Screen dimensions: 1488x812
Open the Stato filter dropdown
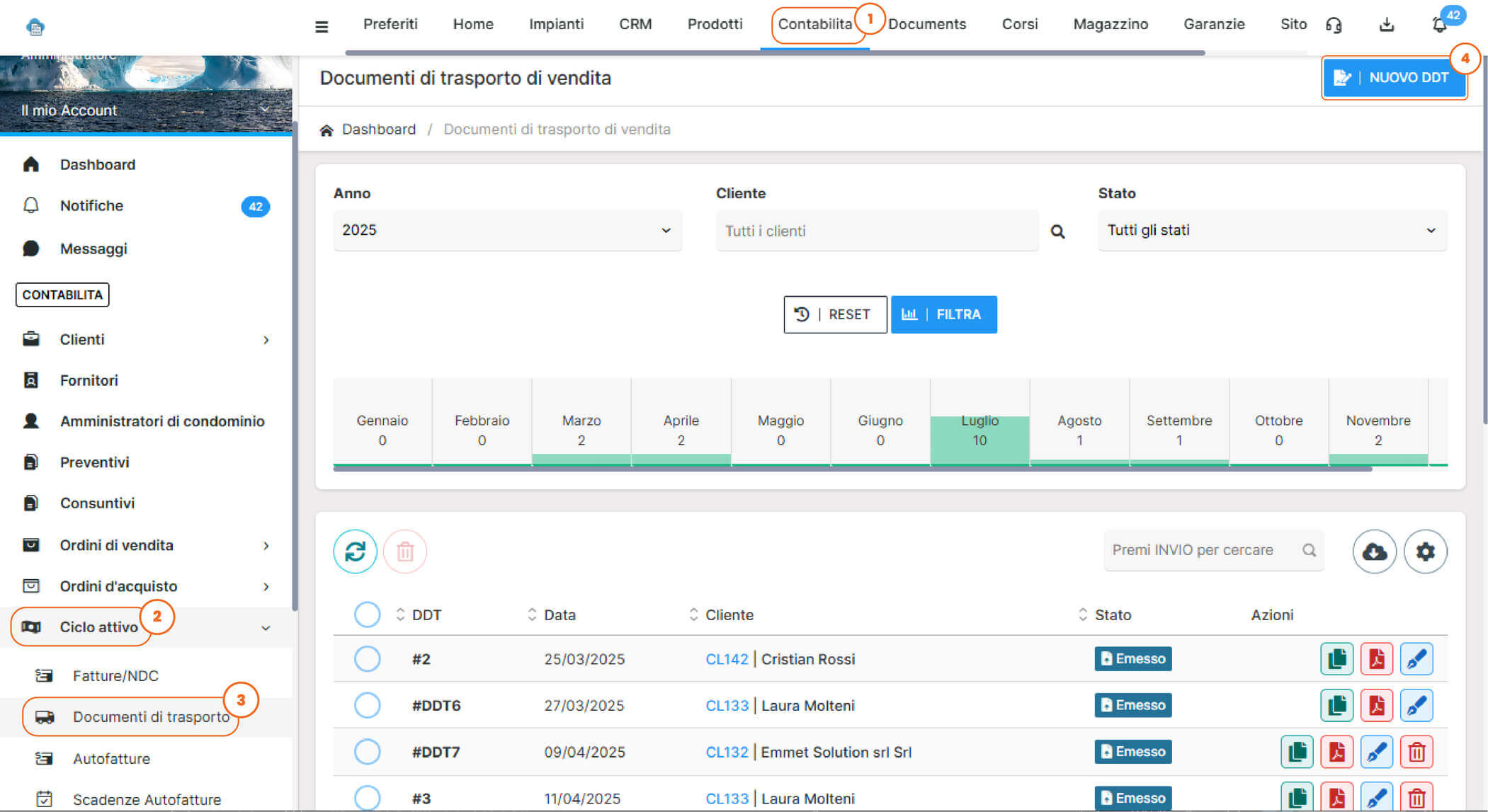1271,230
